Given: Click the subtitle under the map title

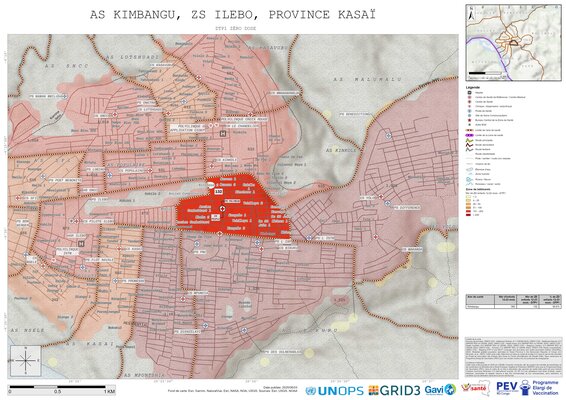Looking at the screenshot, I should [x=235, y=28].
